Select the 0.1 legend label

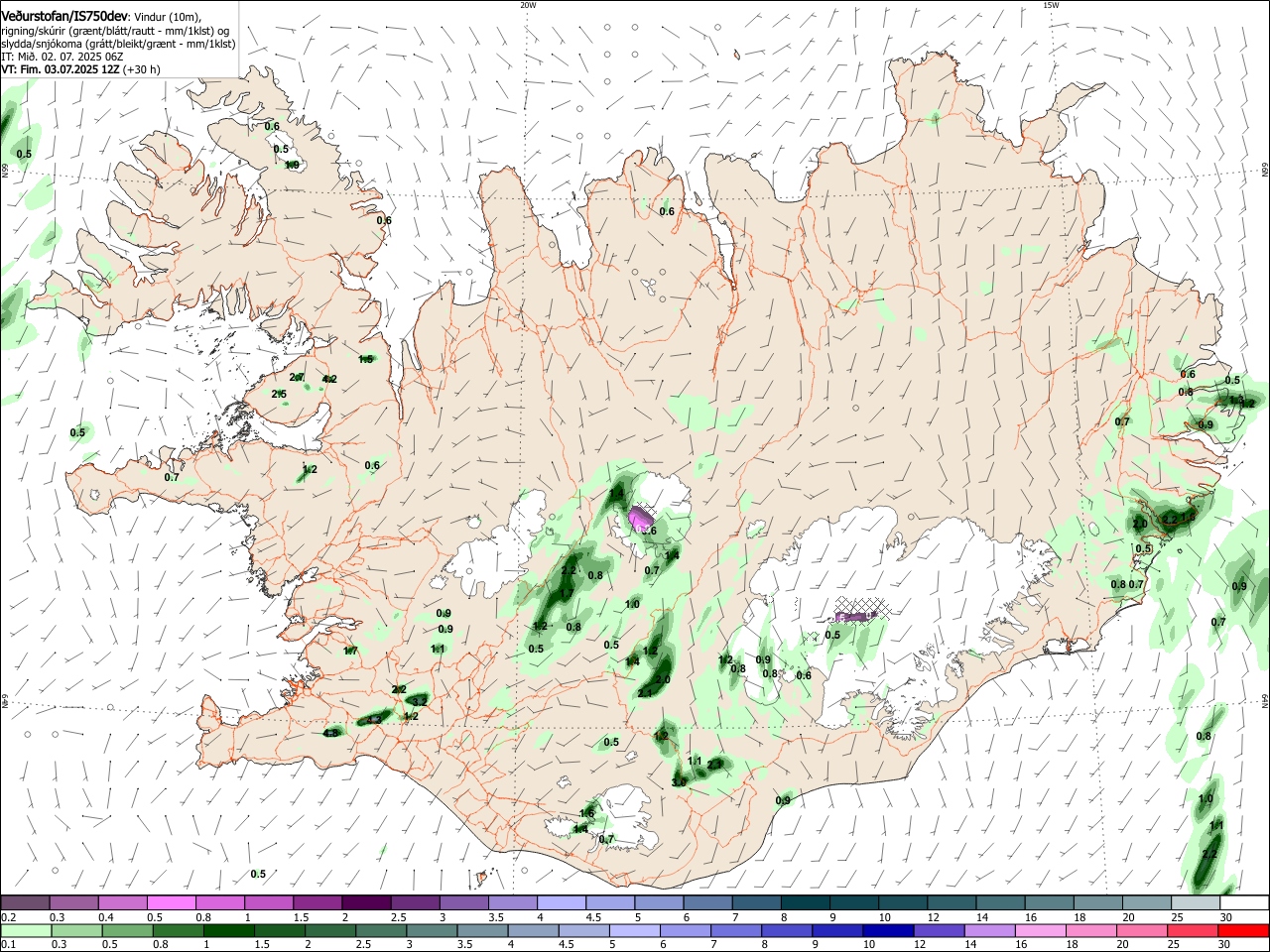pyautogui.click(x=8, y=944)
